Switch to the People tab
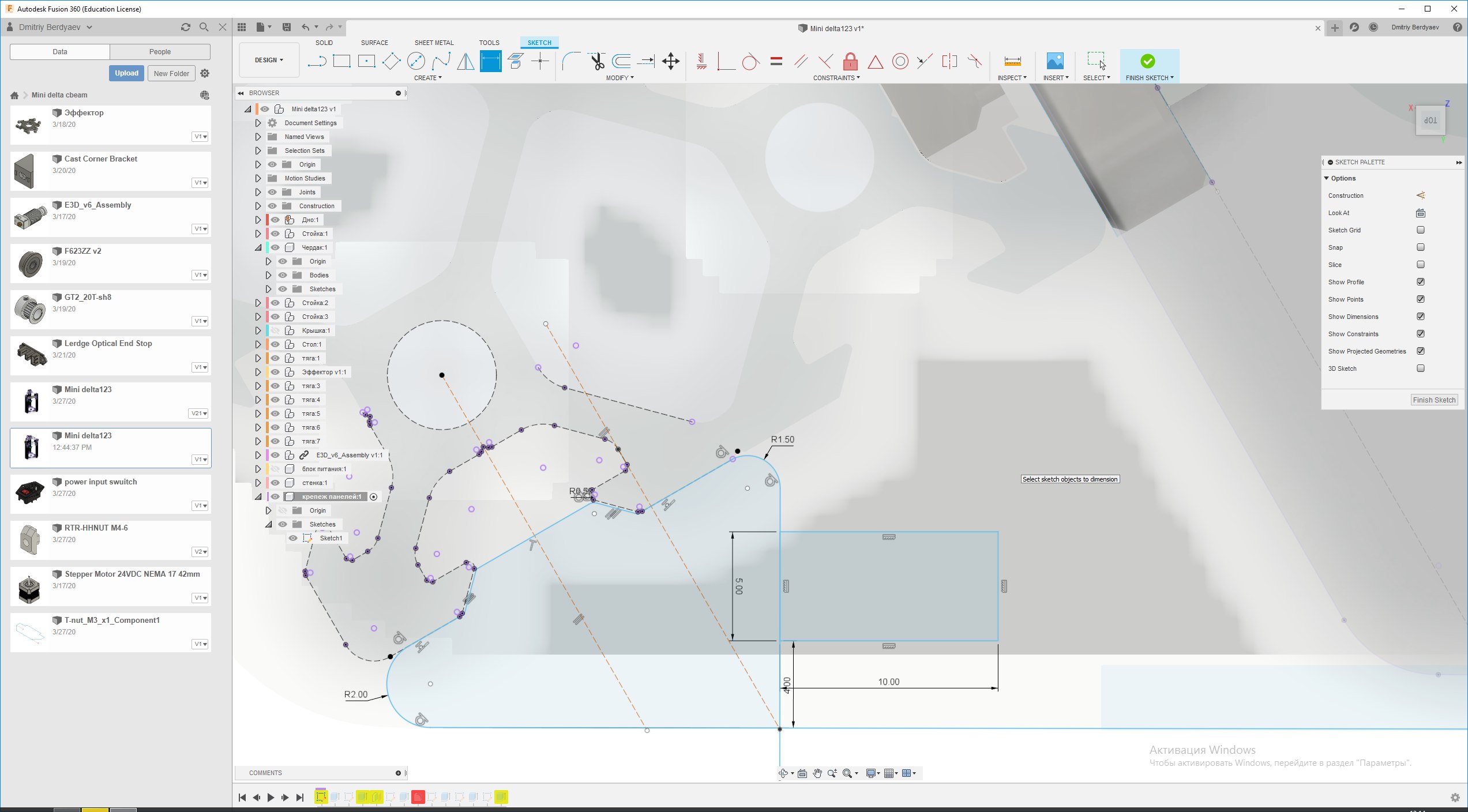This screenshot has width=1468, height=812. coord(160,52)
